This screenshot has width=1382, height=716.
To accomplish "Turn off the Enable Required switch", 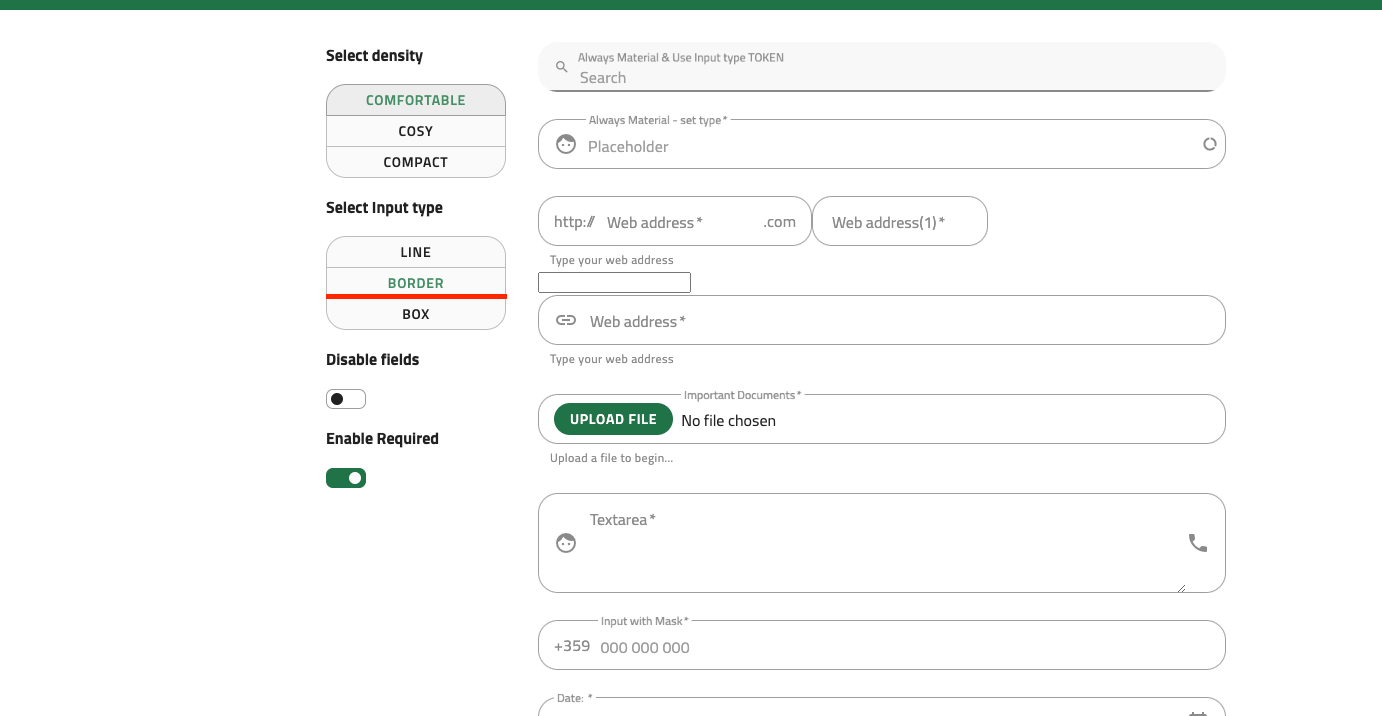I will (x=346, y=478).
